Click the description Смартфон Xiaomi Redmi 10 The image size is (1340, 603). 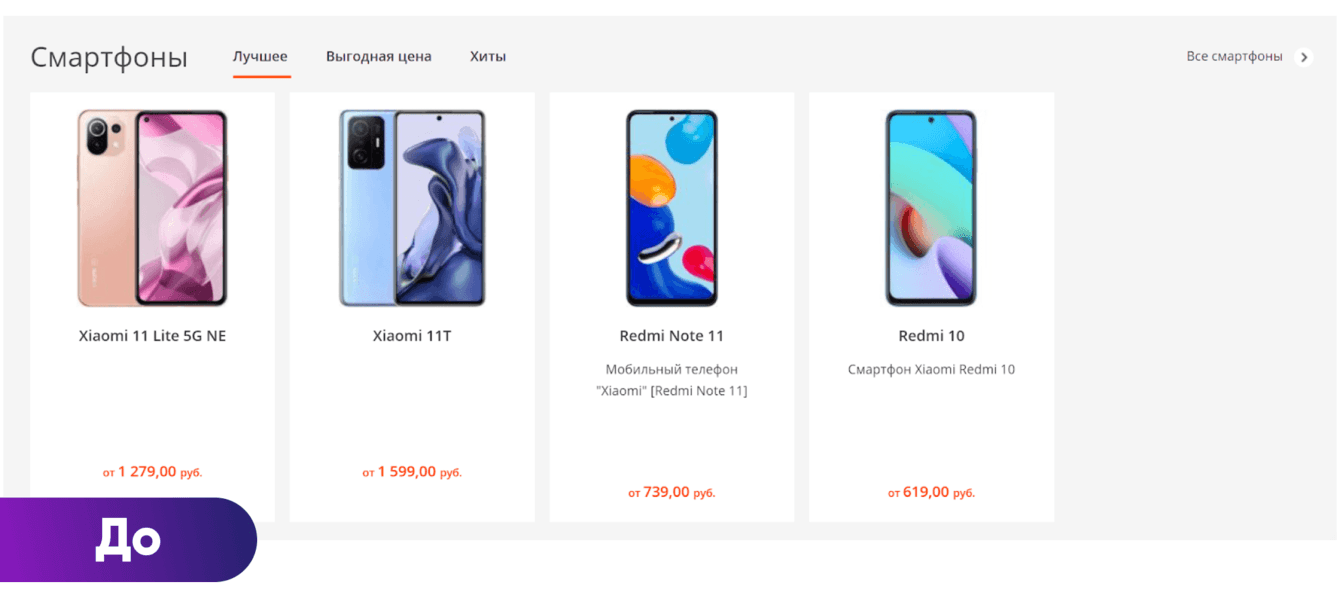tap(931, 369)
